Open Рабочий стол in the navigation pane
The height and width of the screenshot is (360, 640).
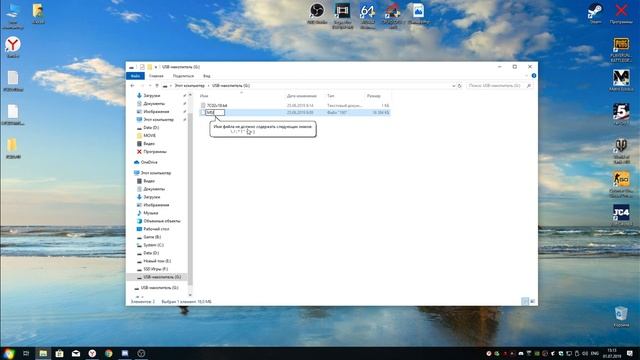(x=156, y=229)
